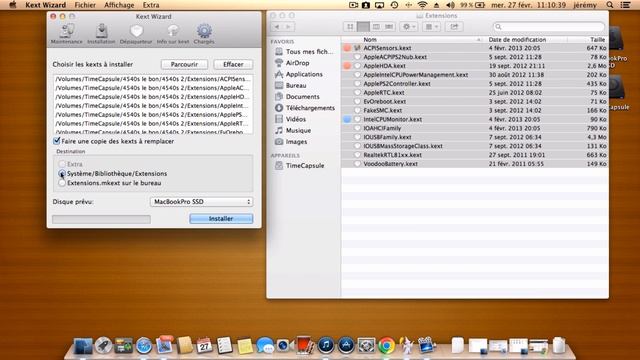Select Bureau in the Finder sidebar
This screenshot has width=640, height=360.
click(x=296, y=85)
